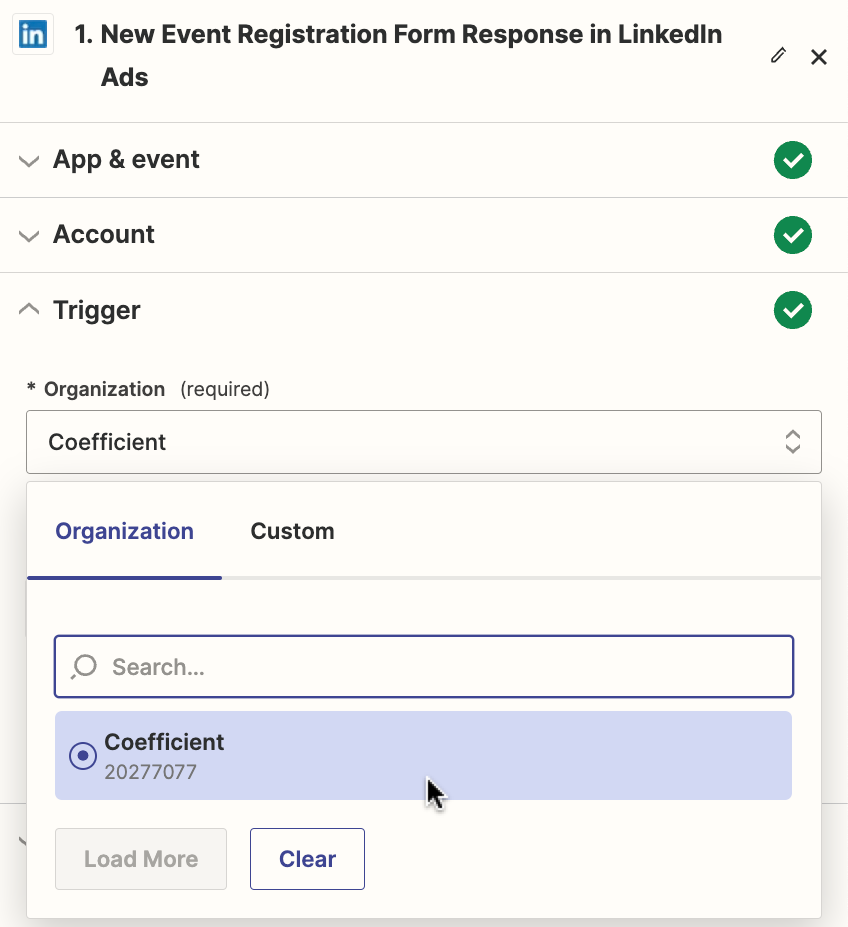The height and width of the screenshot is (927, 848).
Task: Click Trigger green checkmark status icon
Action: coord(792,310)
